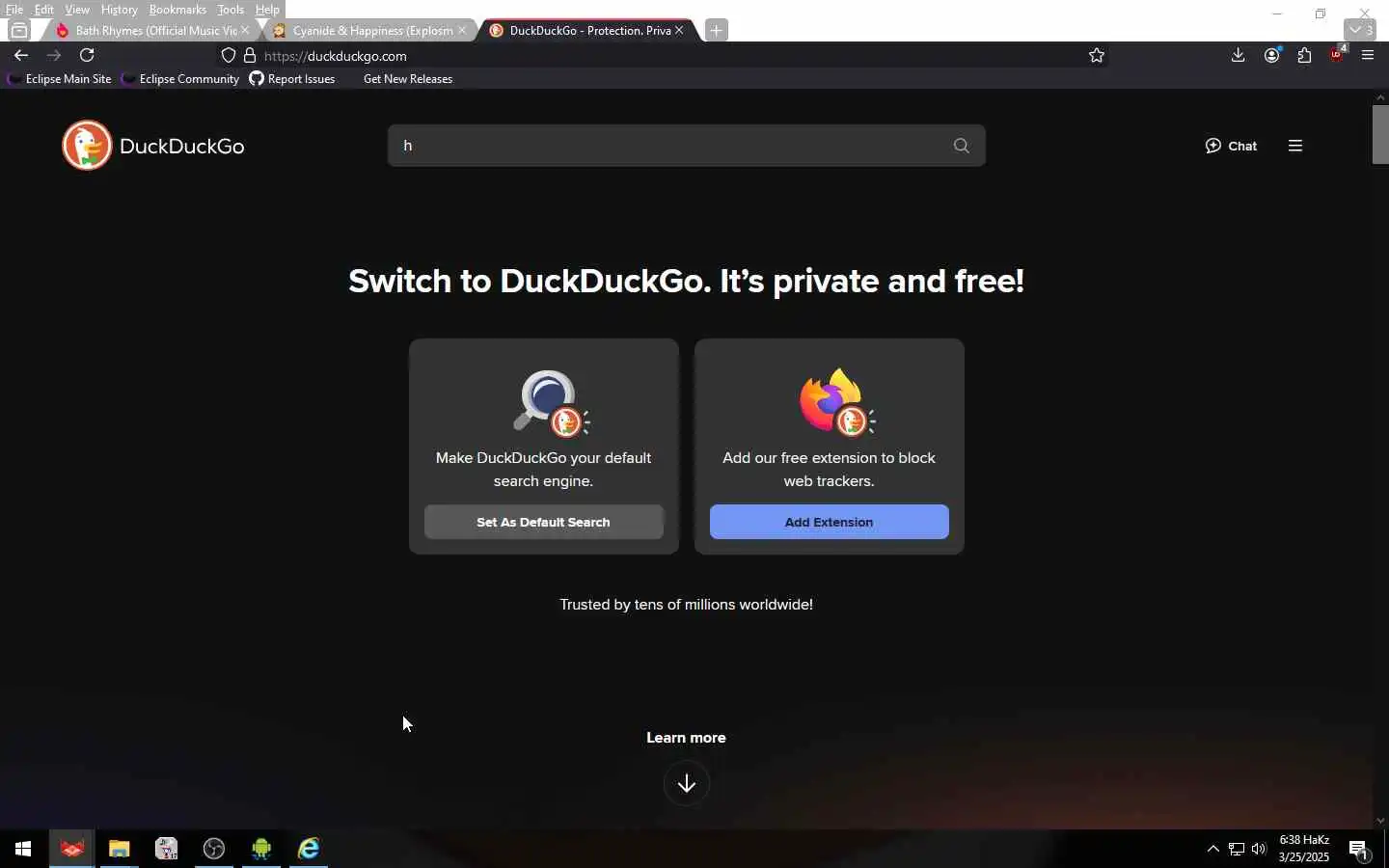Open the Bookmarks menu

(177, 9)
